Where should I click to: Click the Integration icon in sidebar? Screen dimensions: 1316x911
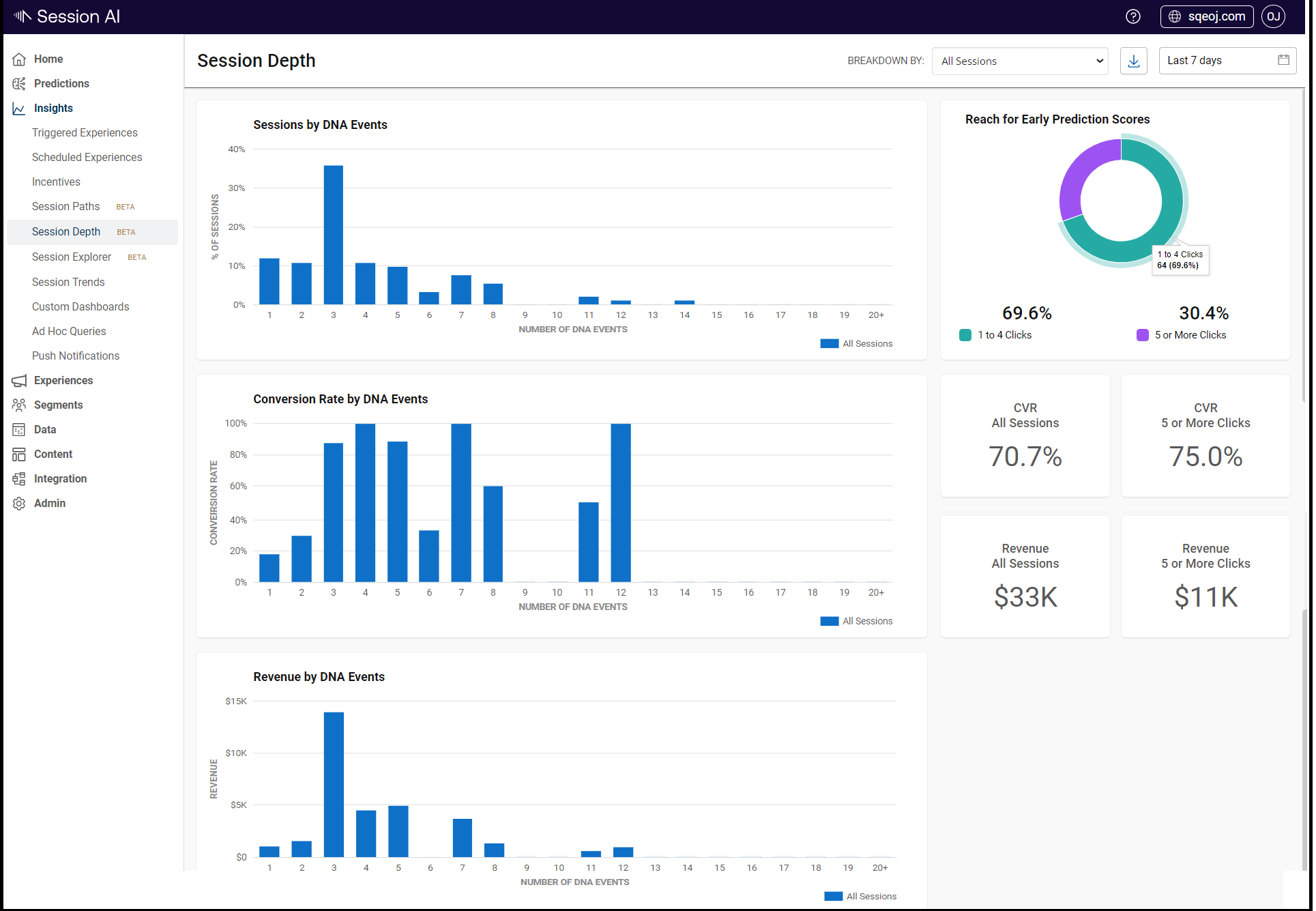coord(19,479)
